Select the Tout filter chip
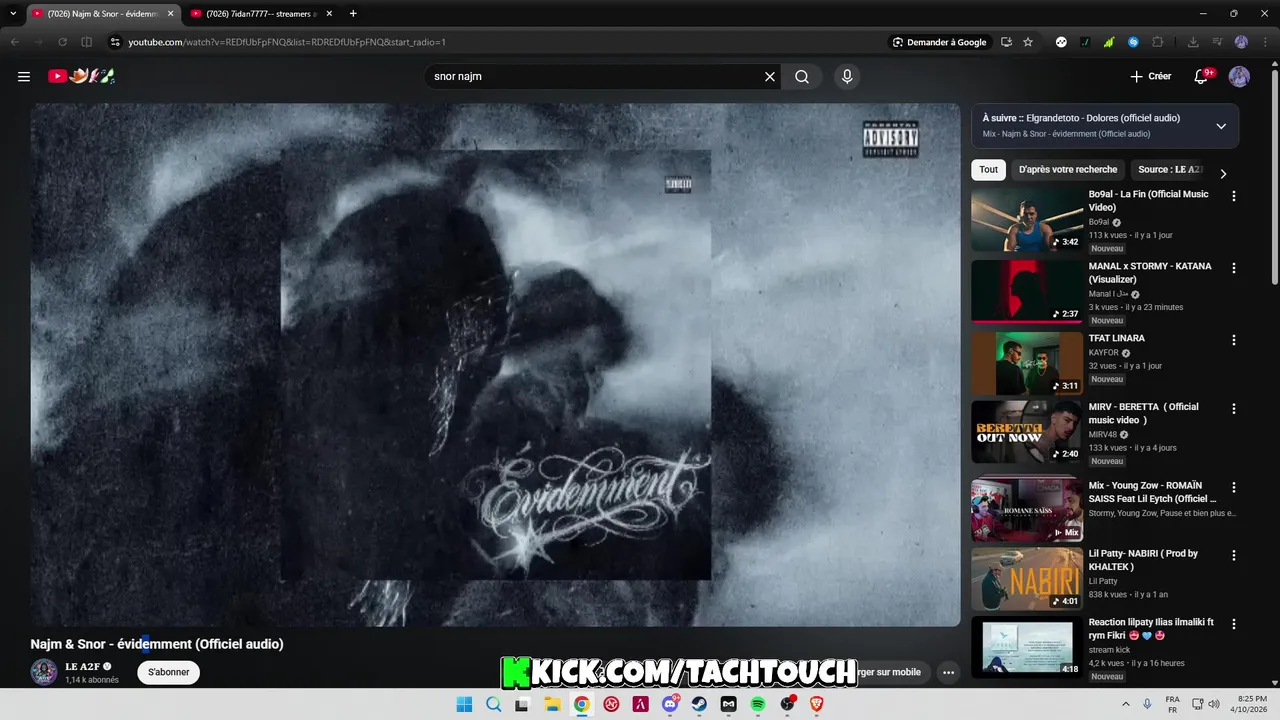Image resolution: width=1280 pixels, height=720 pixels. 988,170
